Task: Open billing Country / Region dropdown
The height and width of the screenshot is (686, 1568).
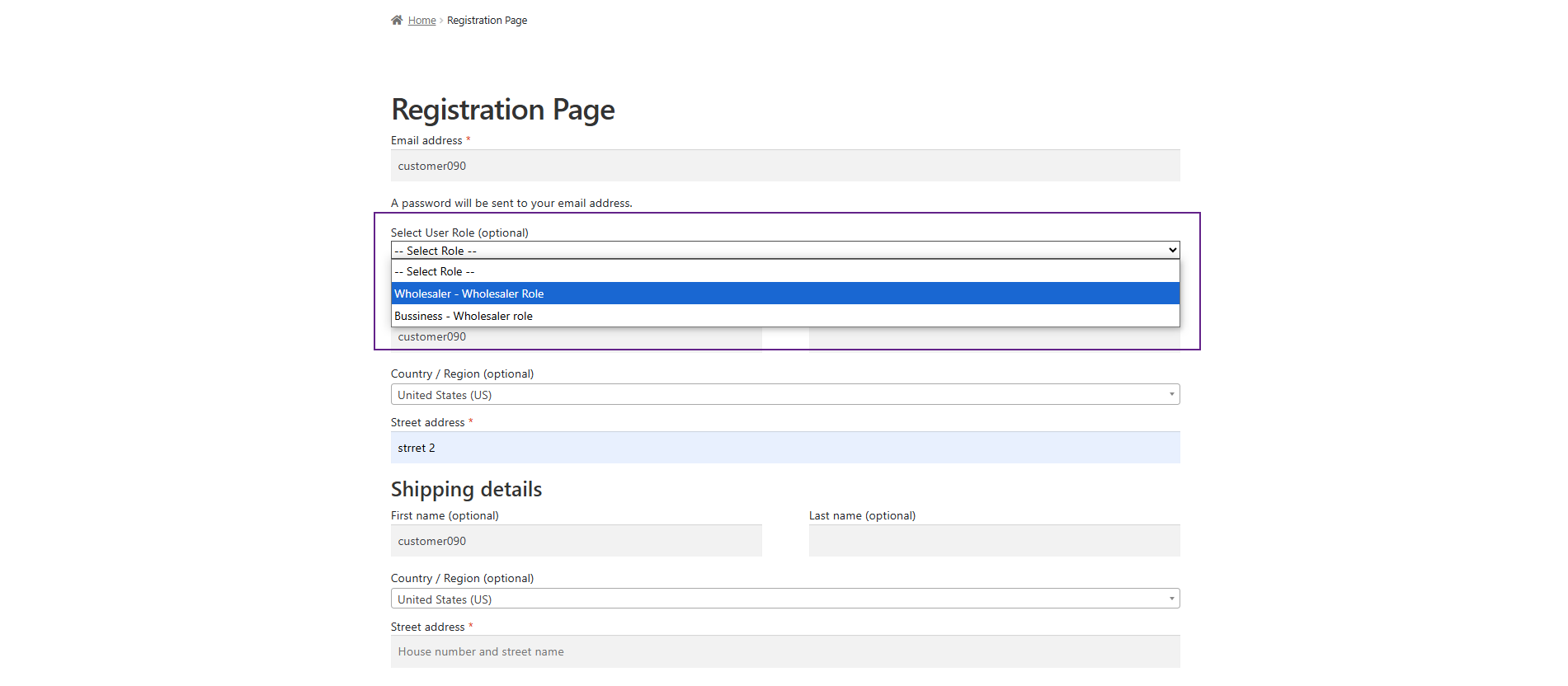Action: click(x=785, y=395)
